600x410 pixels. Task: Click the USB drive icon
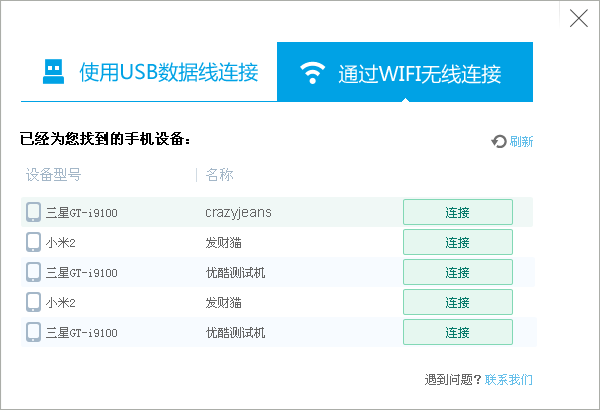(52, 72)
